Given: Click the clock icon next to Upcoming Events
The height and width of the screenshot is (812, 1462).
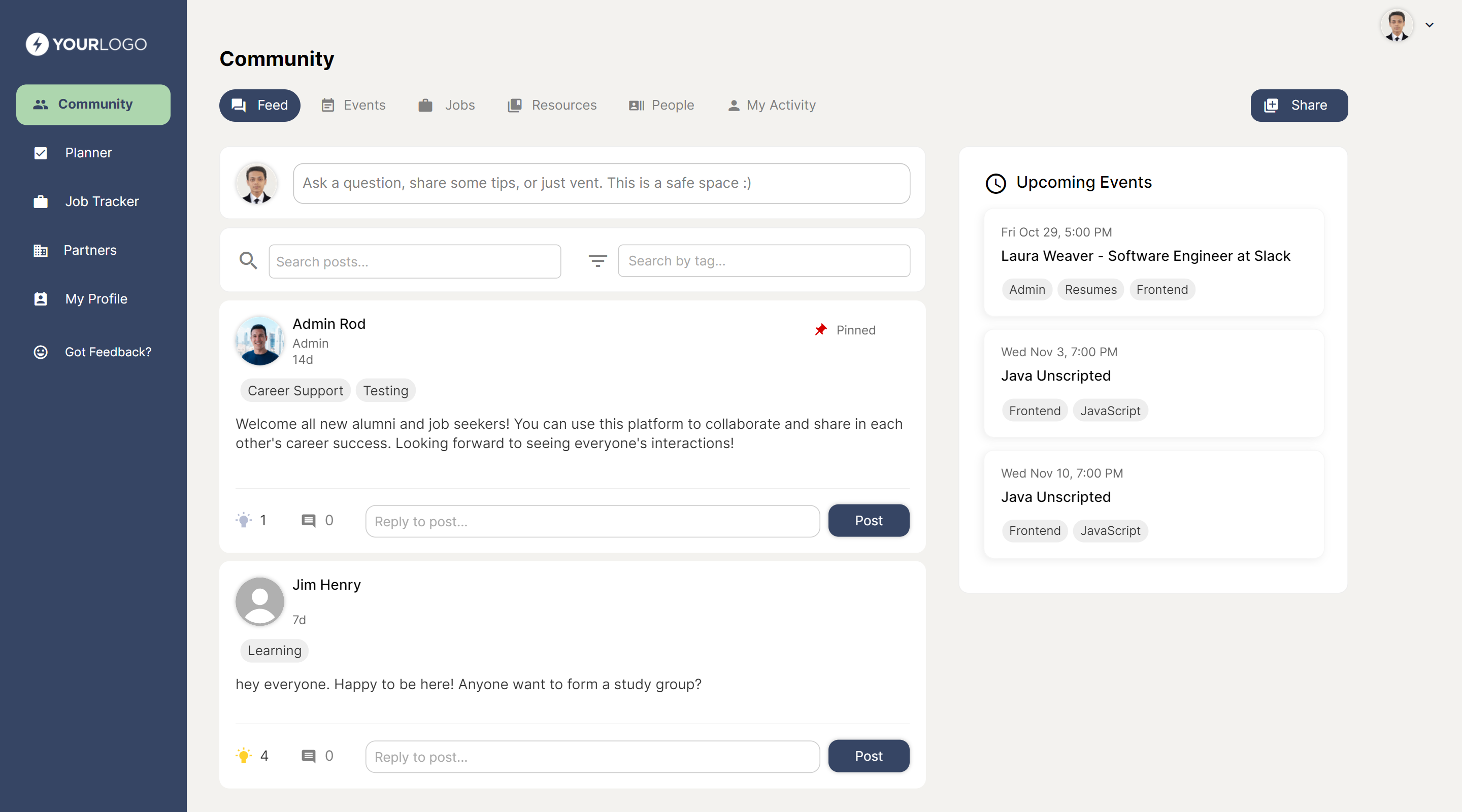Looking at the screenshot, I should [x=996, y=183].
